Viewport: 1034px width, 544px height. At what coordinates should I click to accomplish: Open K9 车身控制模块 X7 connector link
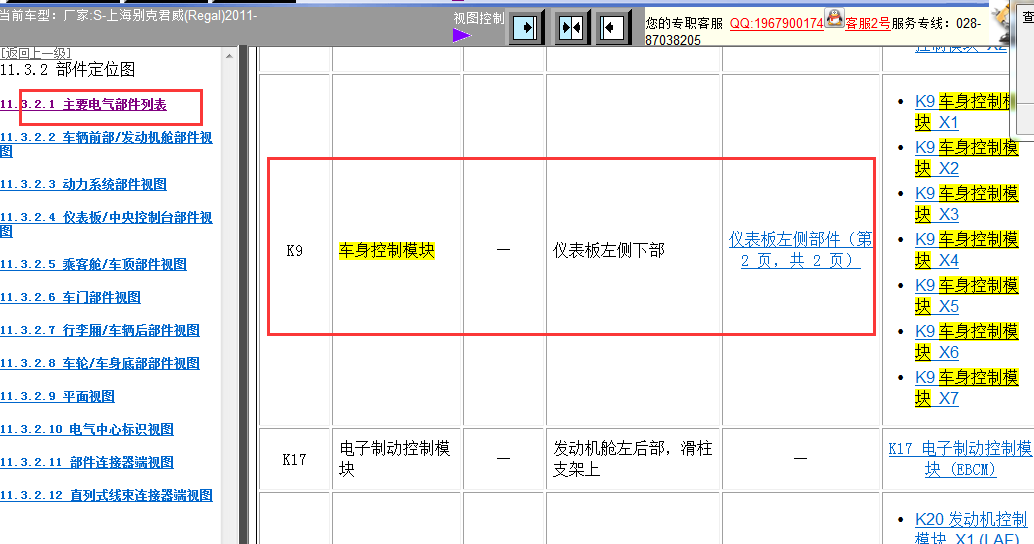tap(967, 388)
